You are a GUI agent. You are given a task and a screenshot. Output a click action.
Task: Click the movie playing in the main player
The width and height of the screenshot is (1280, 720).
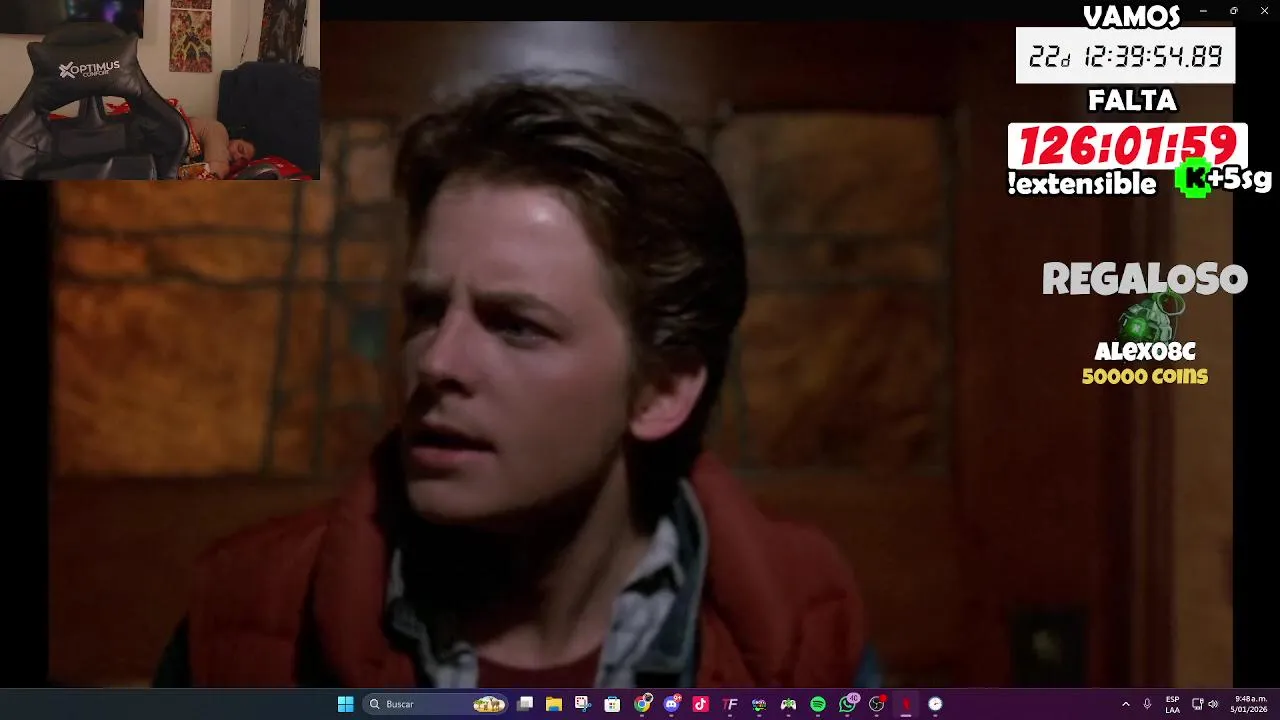click(640, 355)
